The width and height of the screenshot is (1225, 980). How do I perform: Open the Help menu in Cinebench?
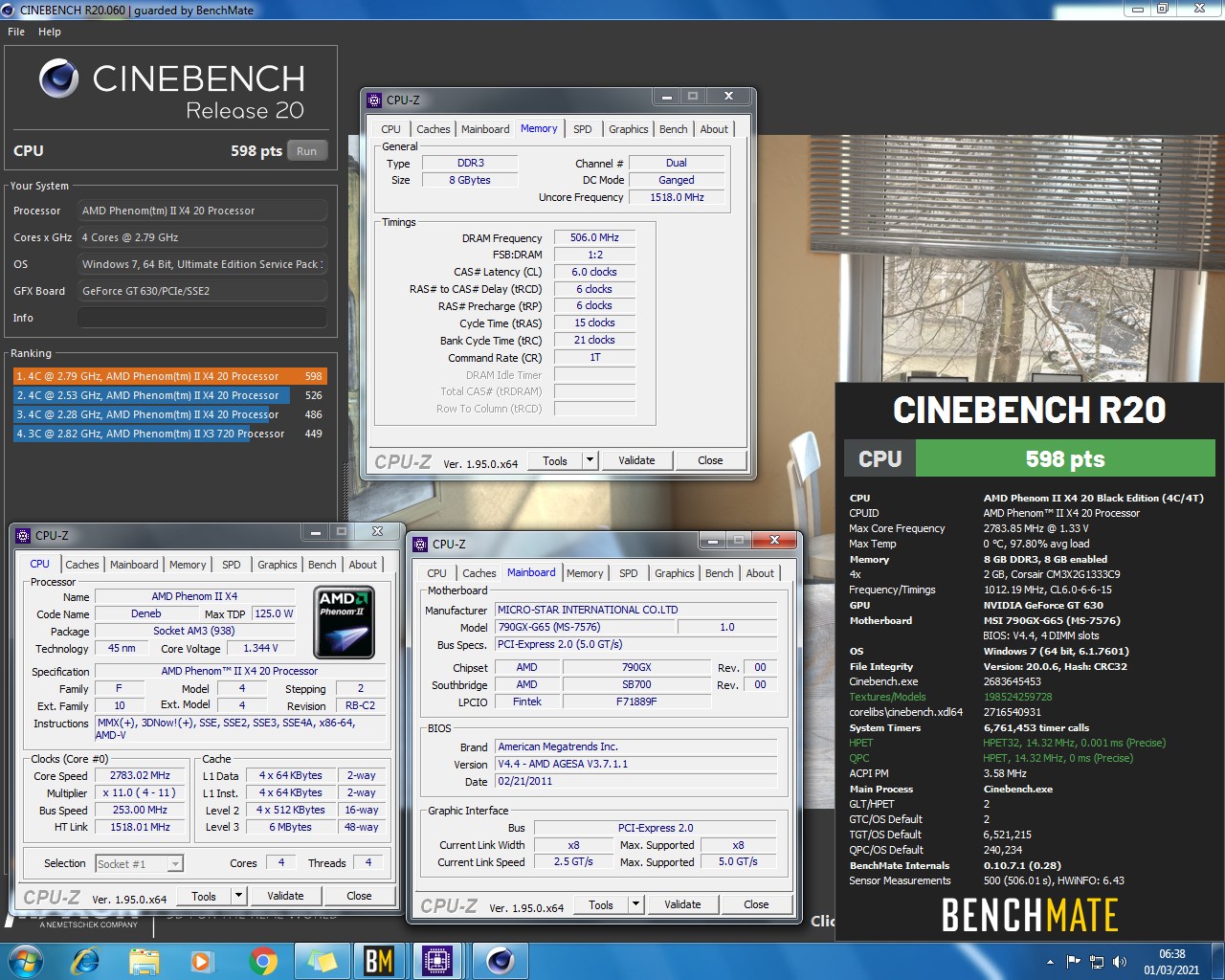click(x=50, y=32)
